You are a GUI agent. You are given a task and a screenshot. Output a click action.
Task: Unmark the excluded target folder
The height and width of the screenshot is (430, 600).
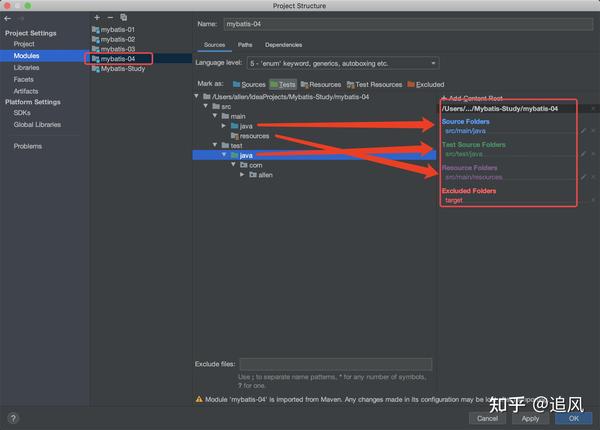click(593, 200)
